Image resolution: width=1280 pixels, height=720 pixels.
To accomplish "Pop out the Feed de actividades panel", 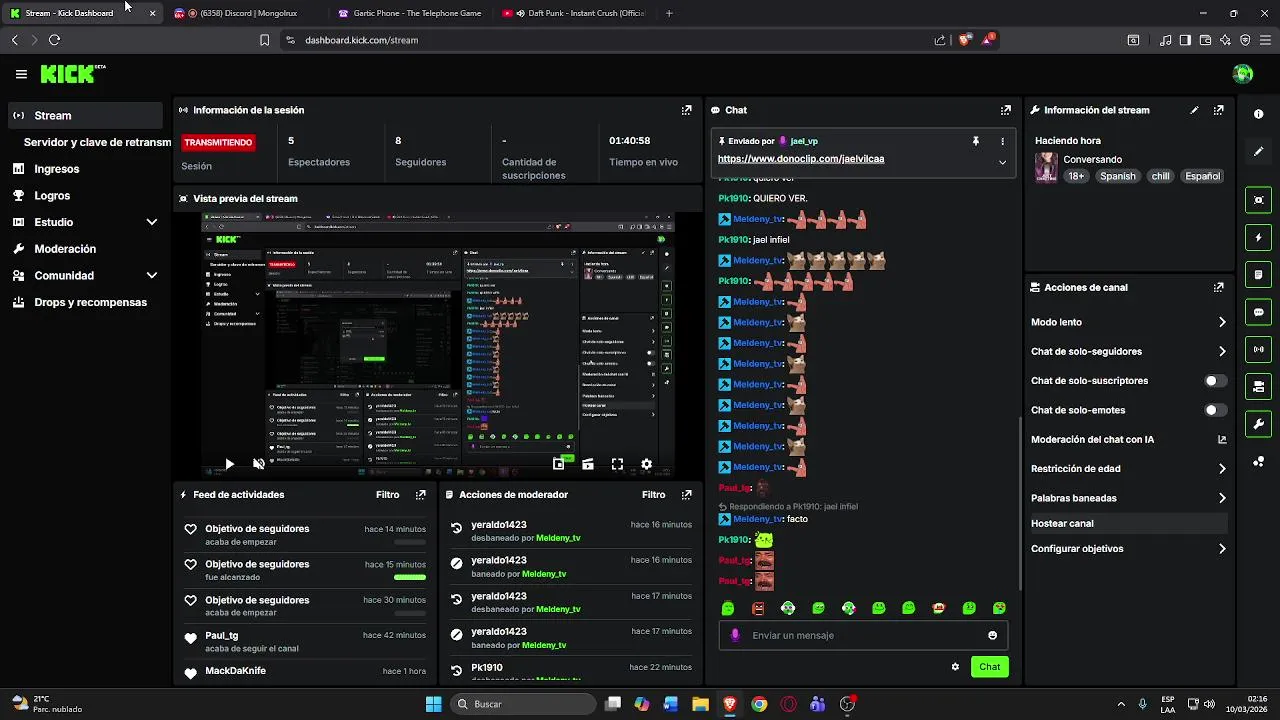I will pos(420,495).
